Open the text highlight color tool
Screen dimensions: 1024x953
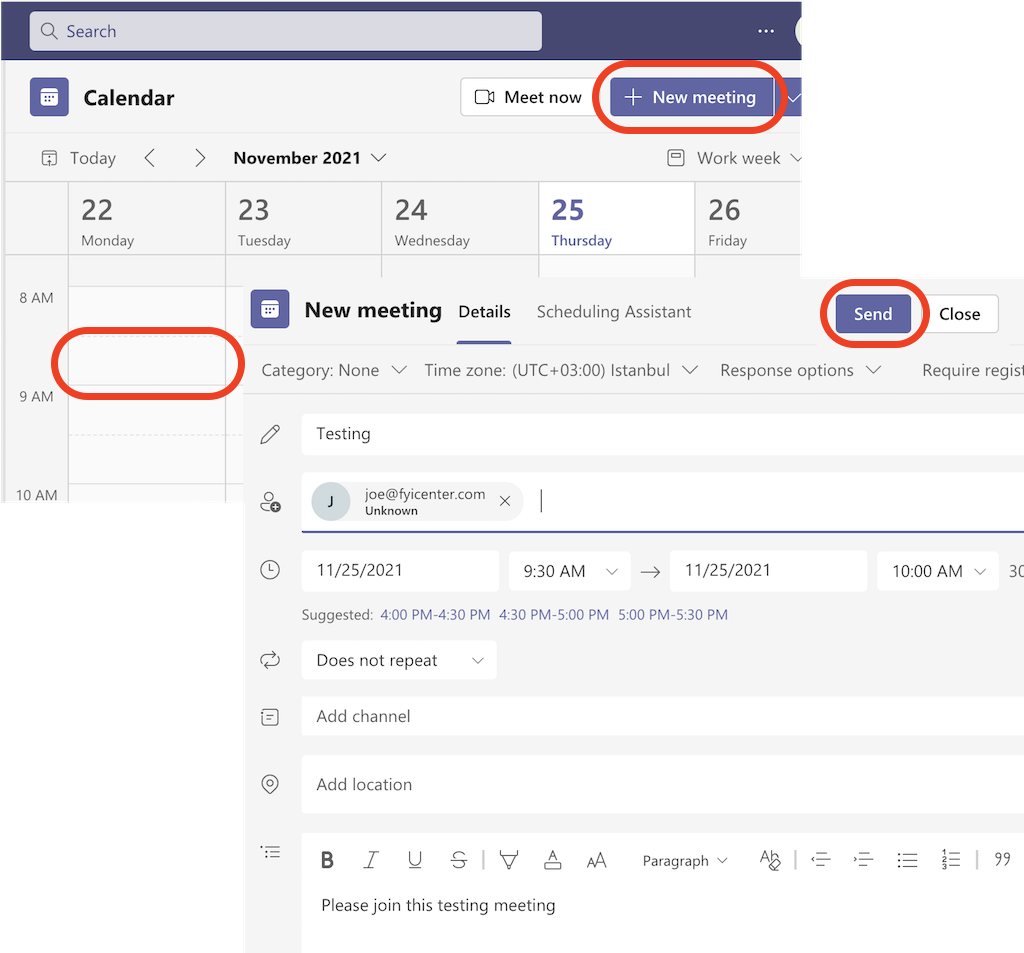[509, 860]
